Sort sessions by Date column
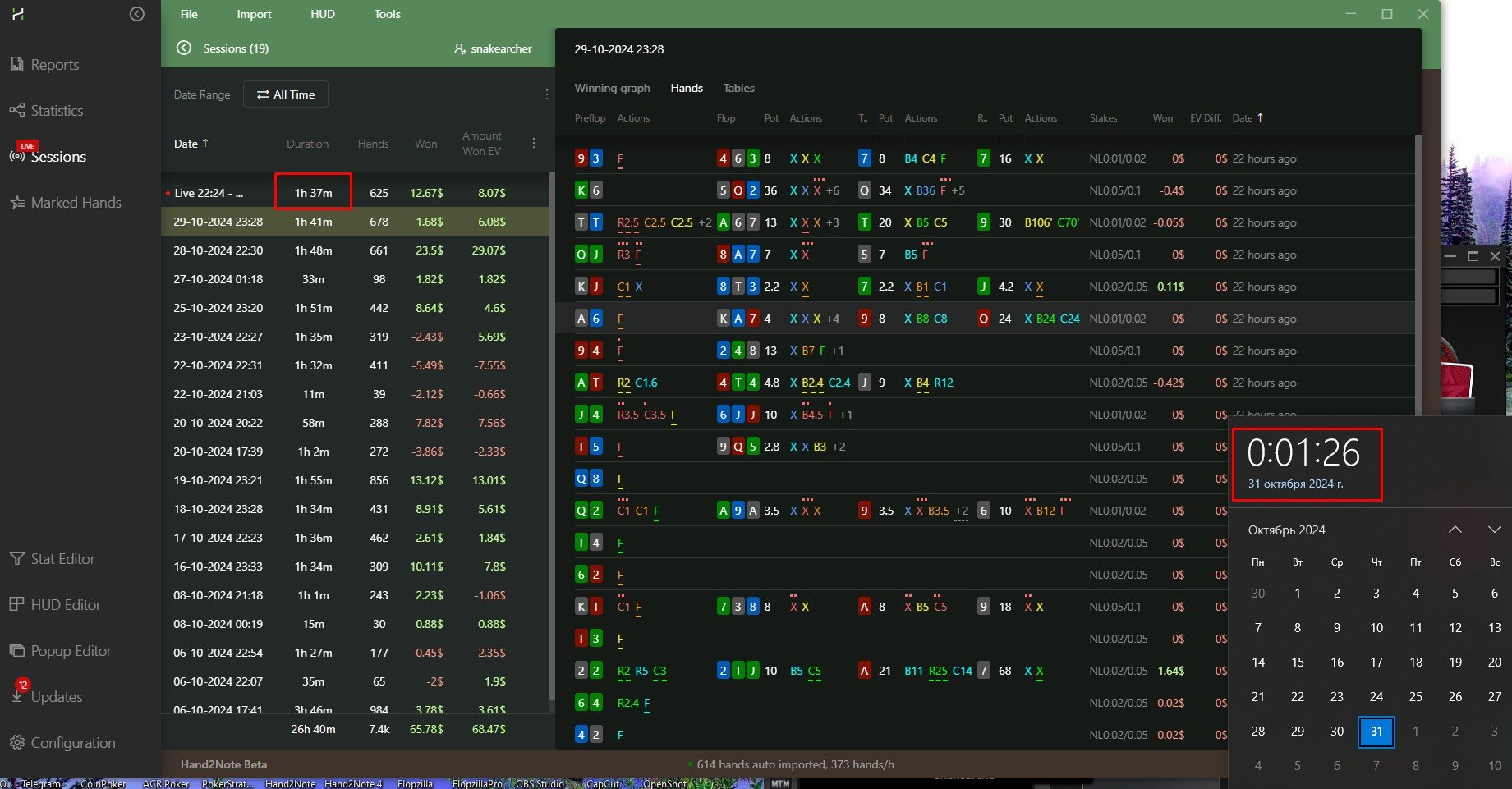 191,144
